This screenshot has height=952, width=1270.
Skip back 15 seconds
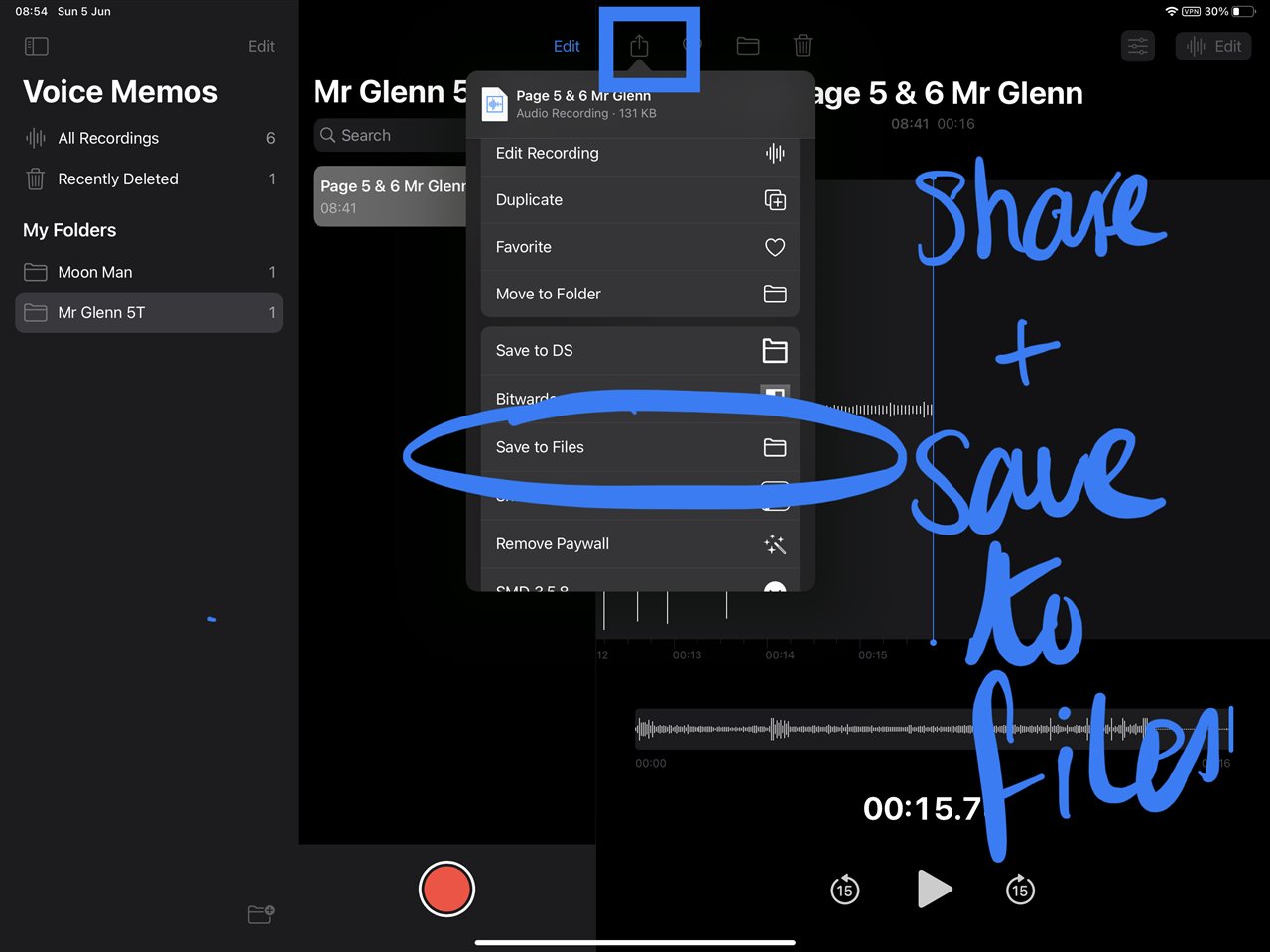click(x=844, y=890)
